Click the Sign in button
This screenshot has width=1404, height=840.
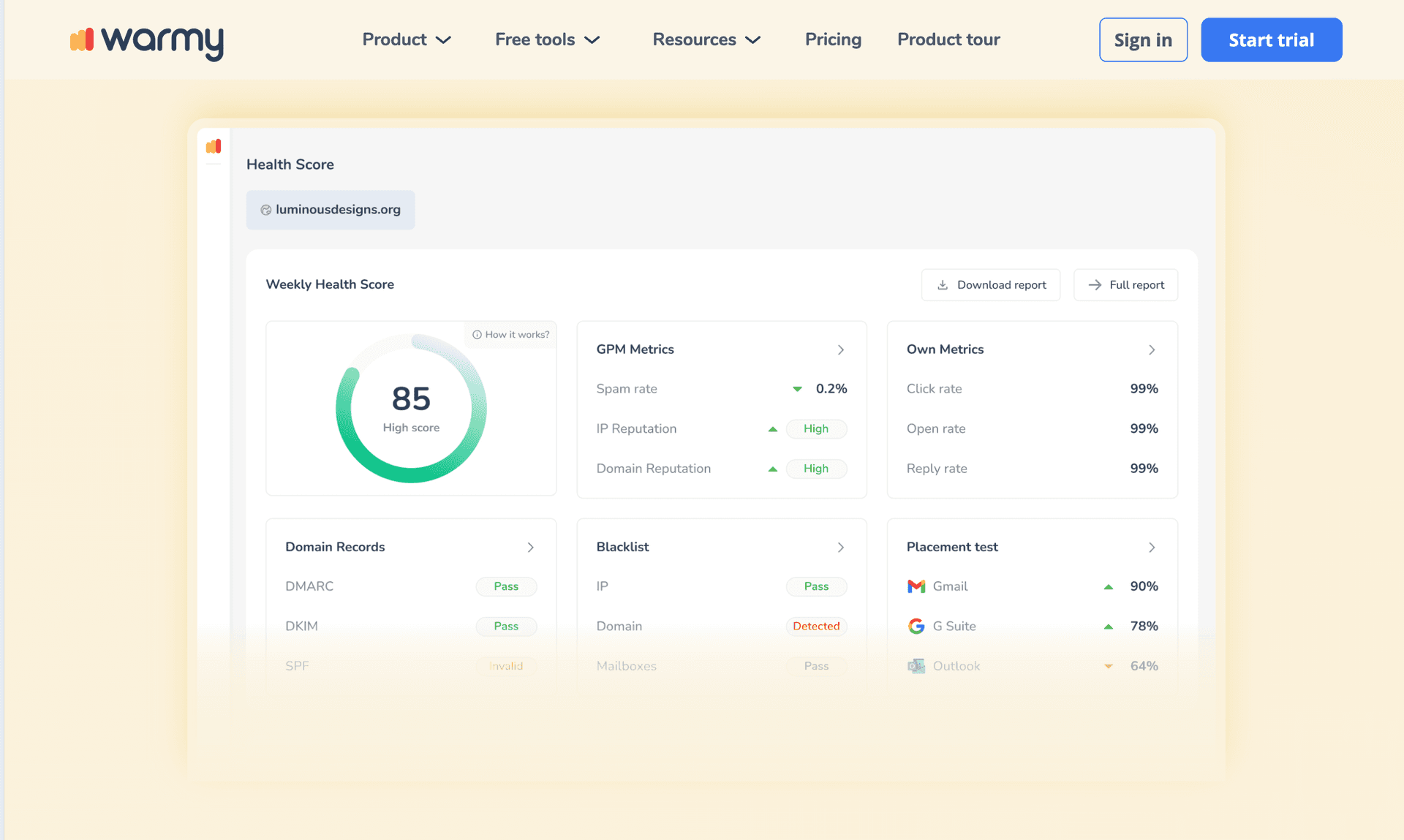click(1143, 39)
